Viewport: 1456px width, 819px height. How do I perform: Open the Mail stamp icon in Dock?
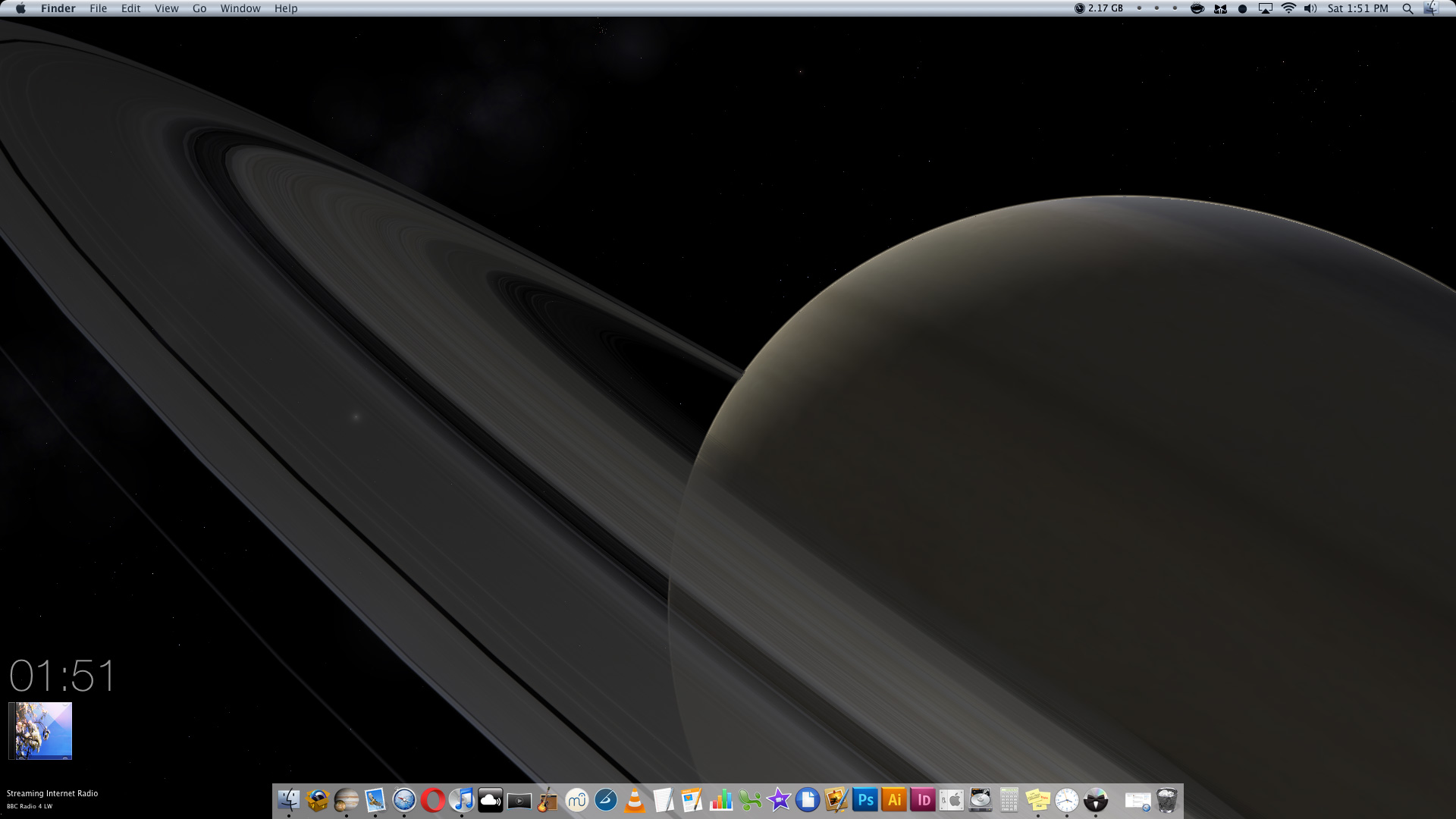point(375,800)
